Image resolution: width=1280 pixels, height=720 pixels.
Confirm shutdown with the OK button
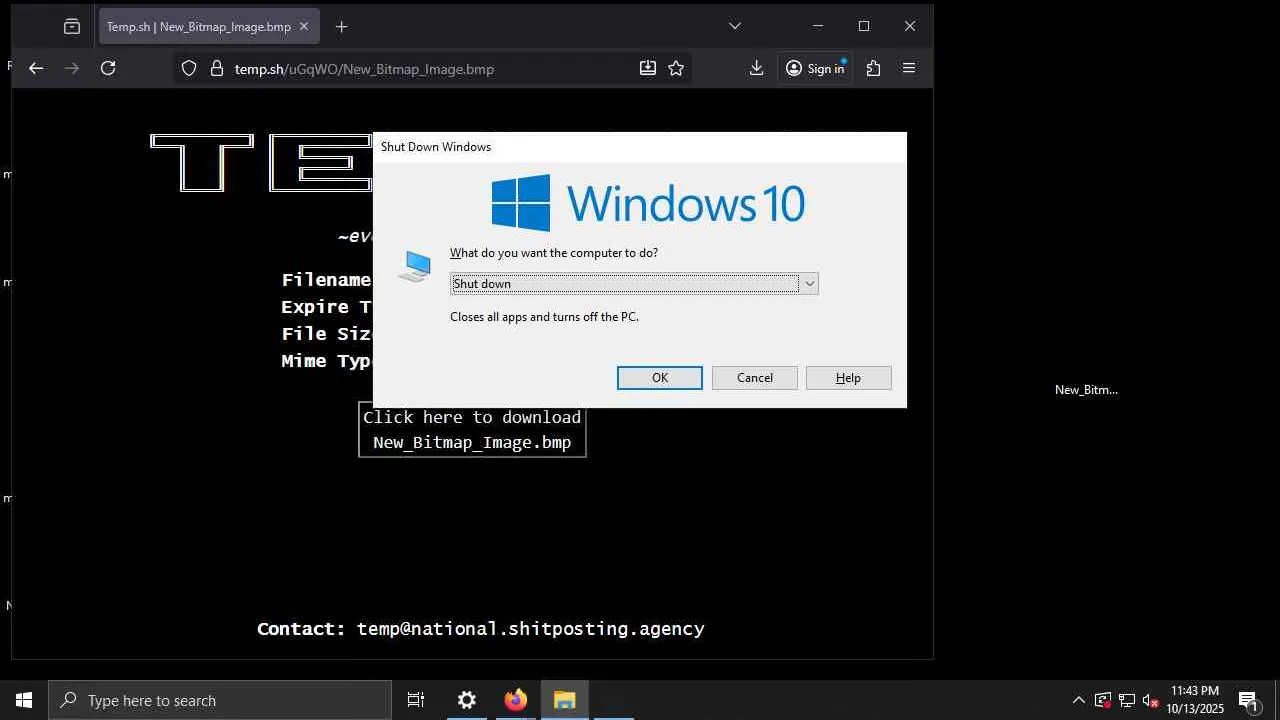click(x=660, y=378)
